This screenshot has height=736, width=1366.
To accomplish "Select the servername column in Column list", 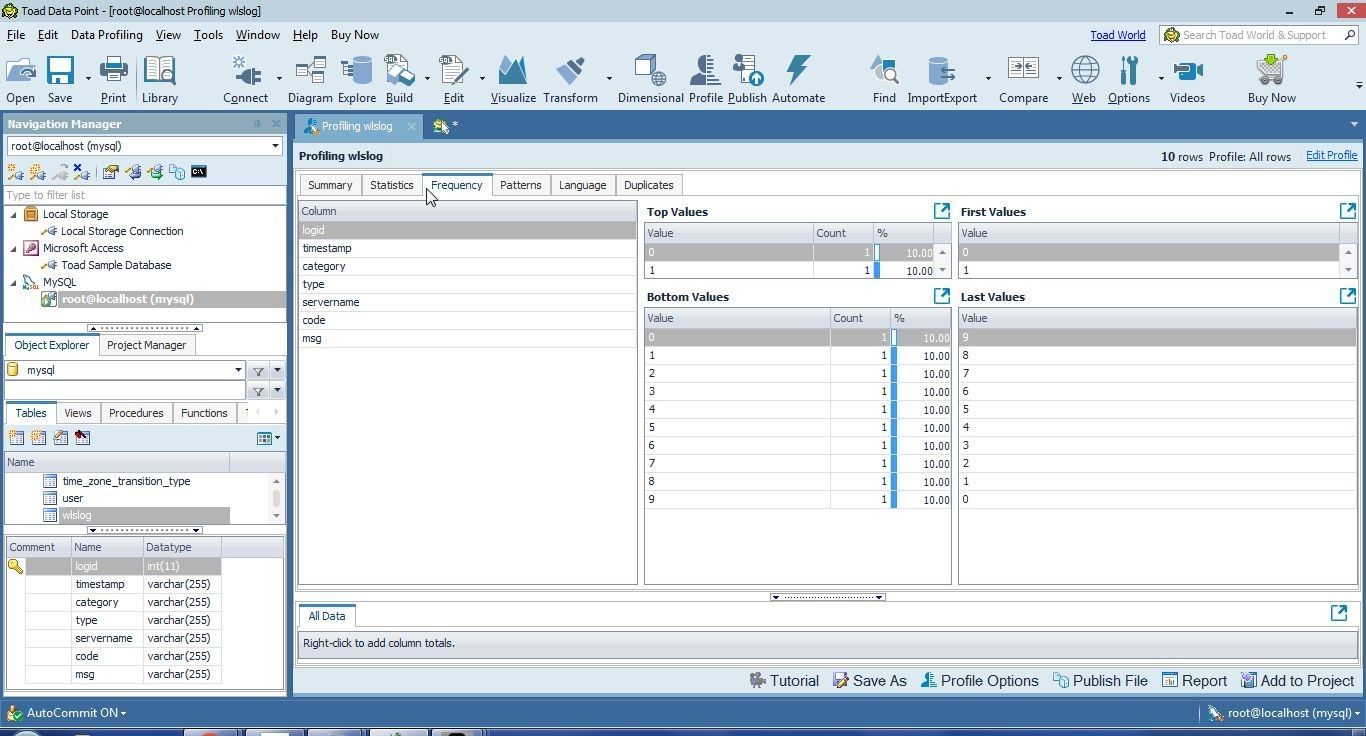I will tap(467, 302).
